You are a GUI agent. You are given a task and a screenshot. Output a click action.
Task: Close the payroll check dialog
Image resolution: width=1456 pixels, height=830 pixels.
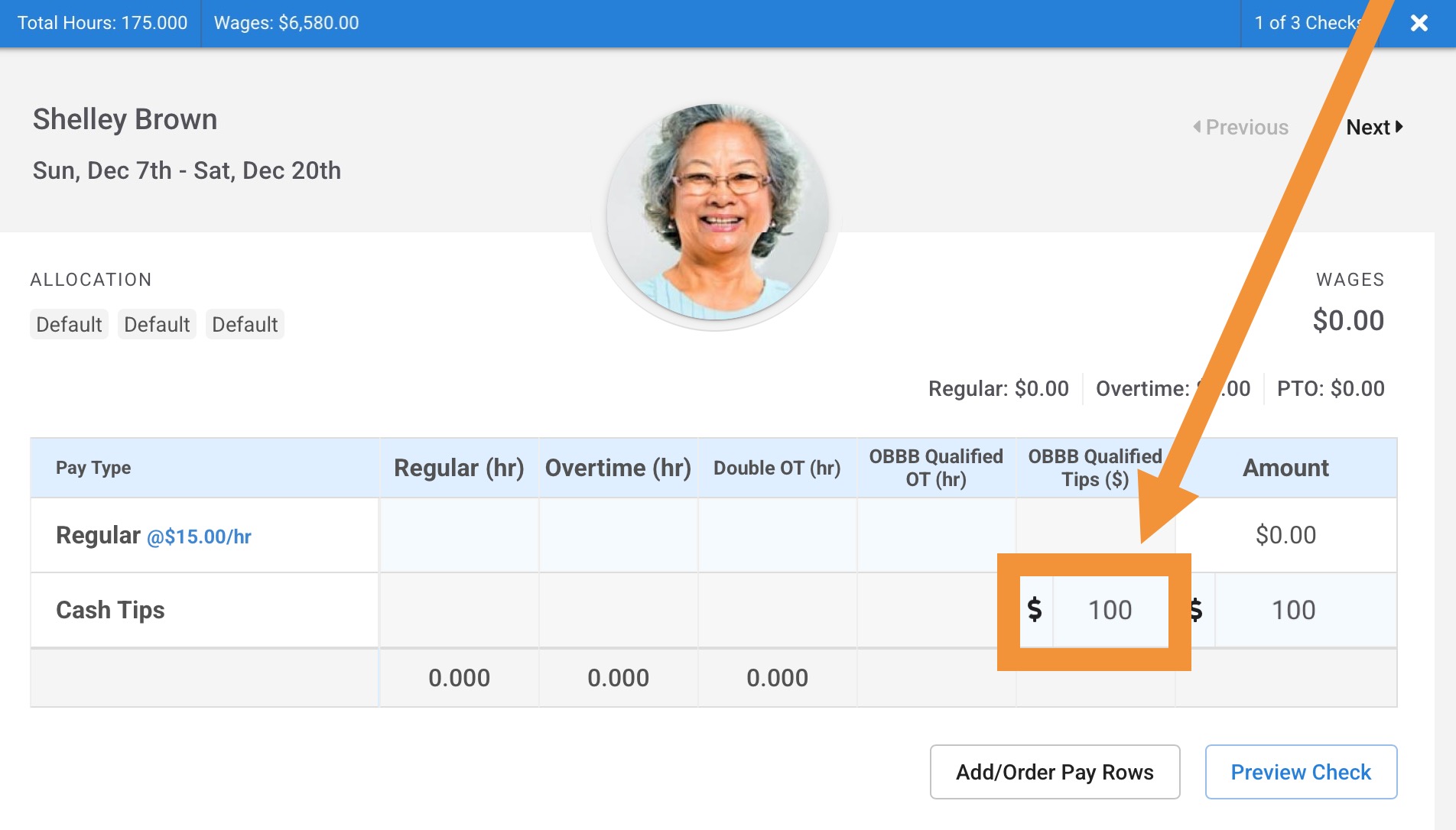point(1419,23)
